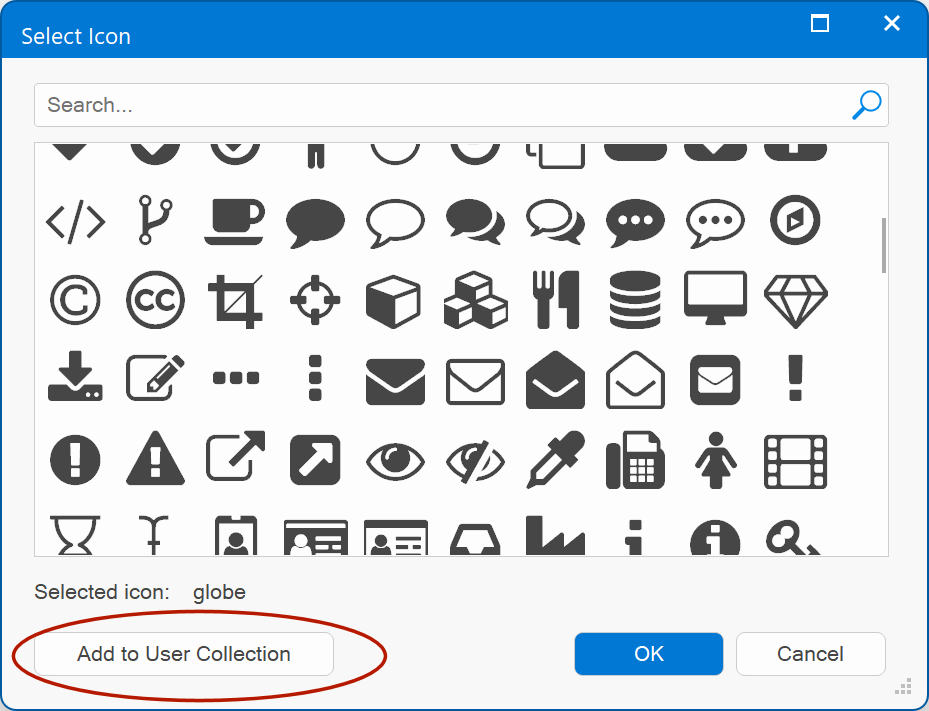
Task: Choose the code branch icon
Action: [156, 221]
